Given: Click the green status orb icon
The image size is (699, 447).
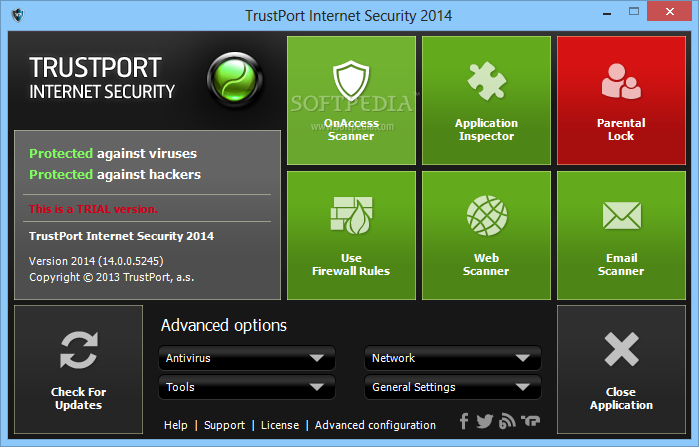Looking at the screenshot, I should pos(235,80).
